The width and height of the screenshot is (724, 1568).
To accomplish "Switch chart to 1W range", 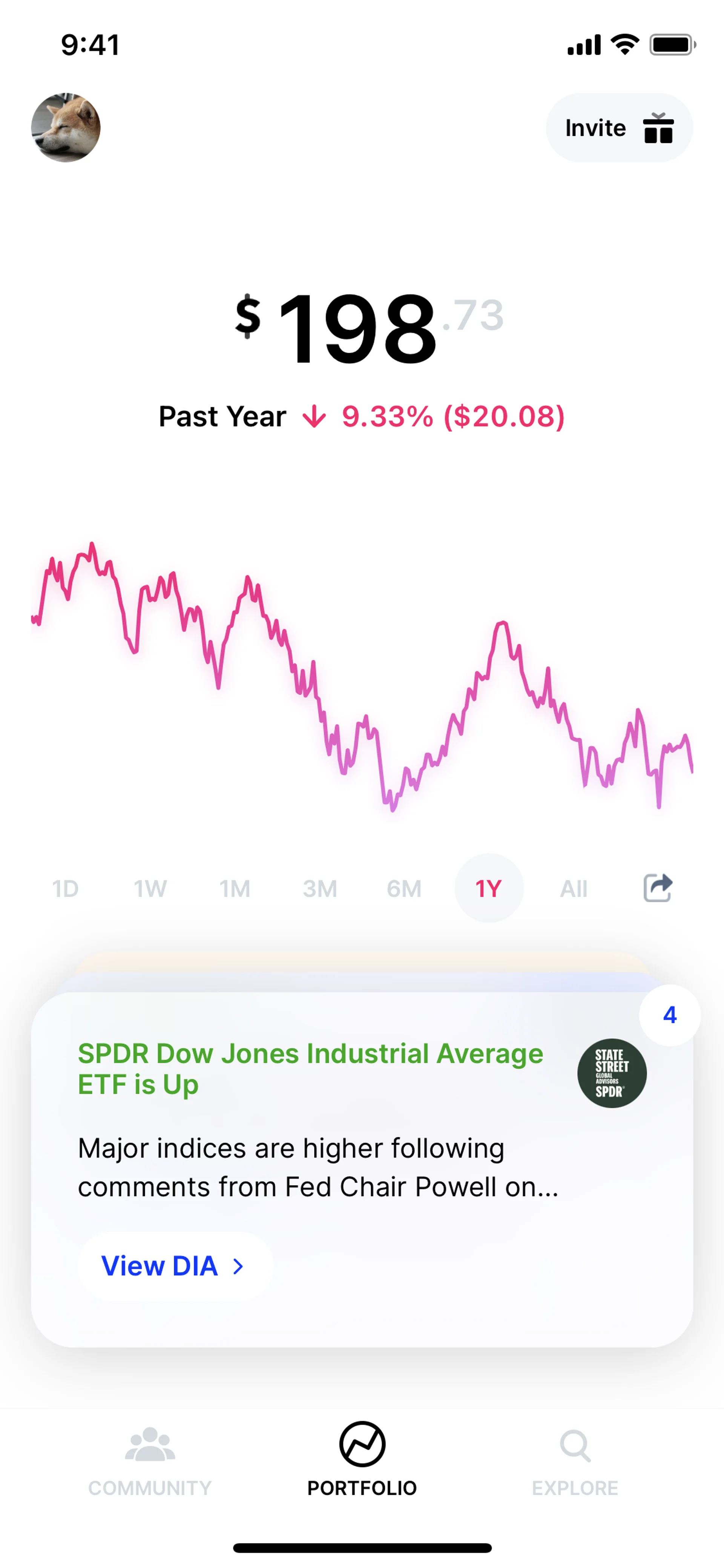I will coord(150,889).
